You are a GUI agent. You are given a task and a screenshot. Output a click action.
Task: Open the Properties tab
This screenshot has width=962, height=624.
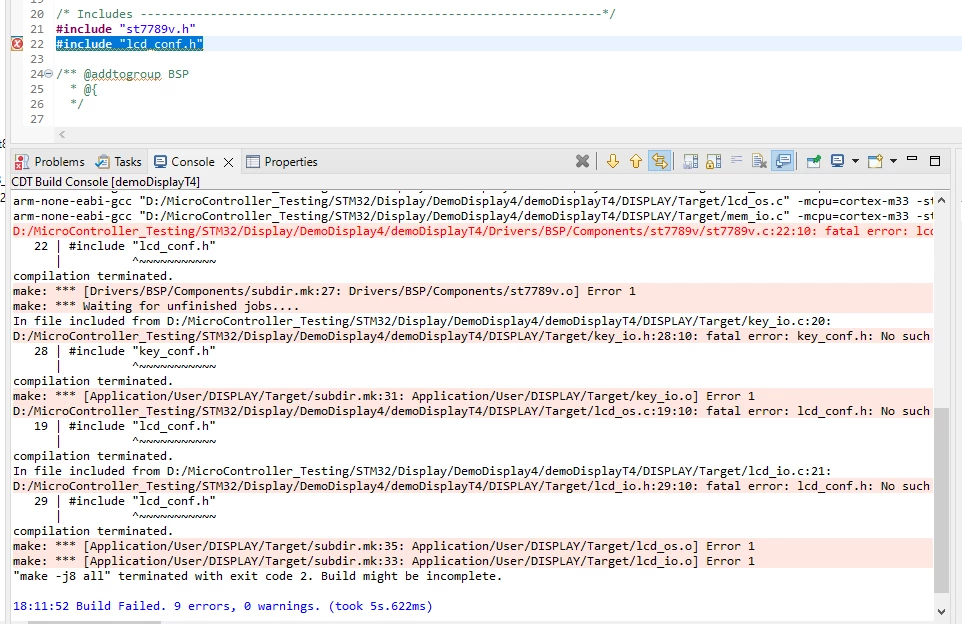coord(282,162)
